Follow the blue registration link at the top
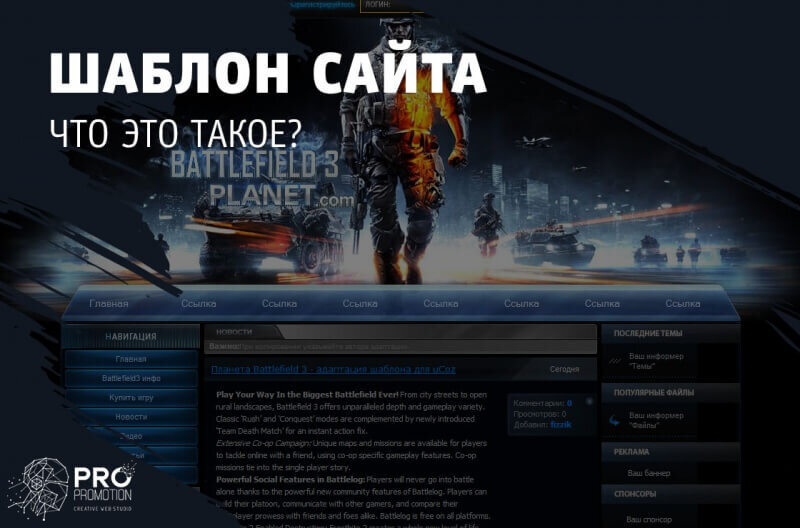 point(322,5)
